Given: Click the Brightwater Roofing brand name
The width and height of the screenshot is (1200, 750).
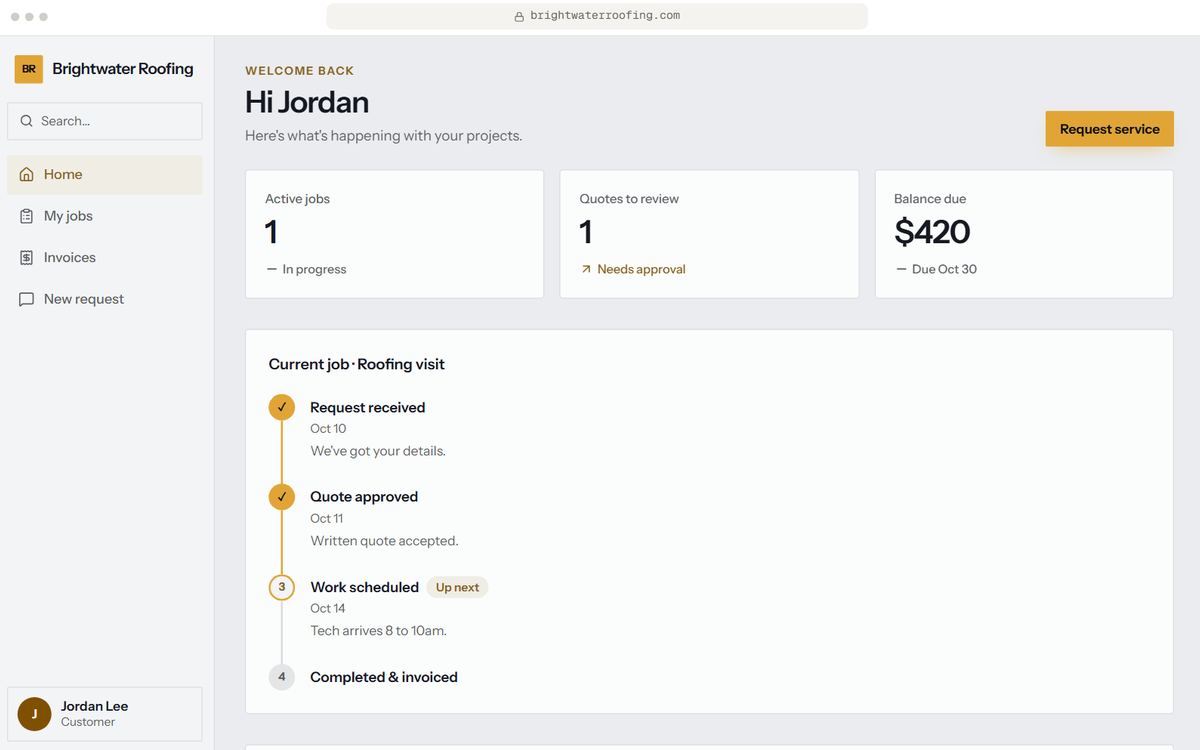Looking at the screenshot, I should [x=123, y=69].
